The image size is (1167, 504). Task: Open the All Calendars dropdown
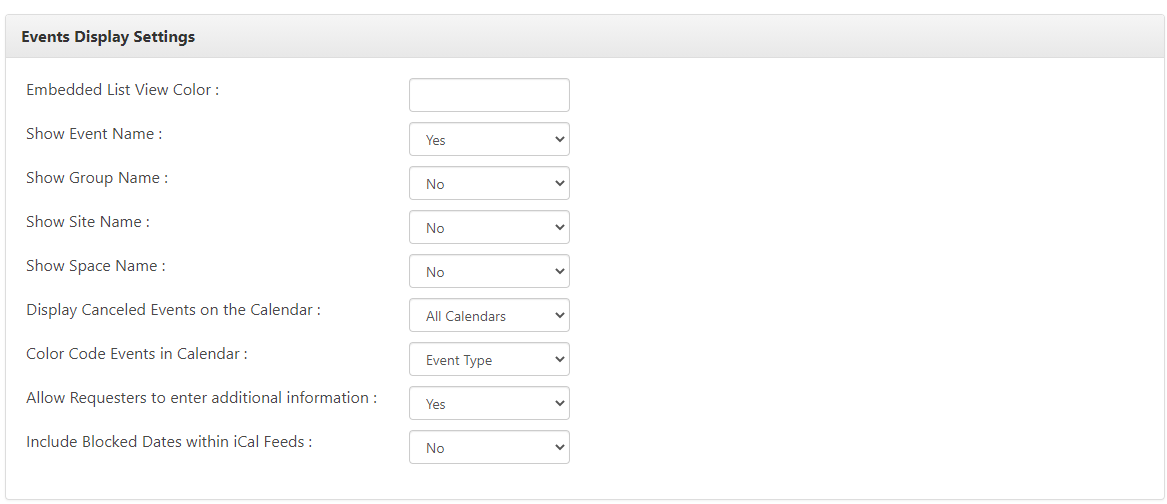tap(489, 315)
